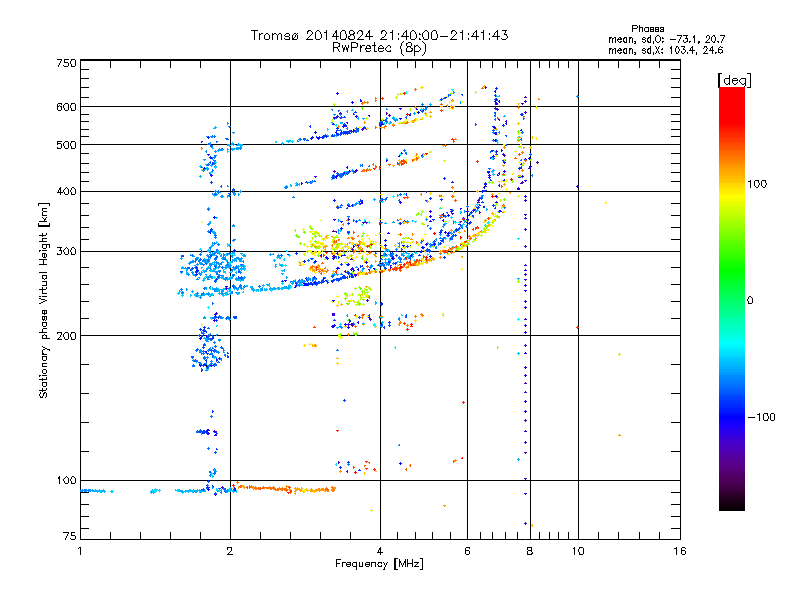Viewport: 800px width, 600px height.
Task: Click "Stationary phase Virtual Height [km]" axis label
Action: [43, 301]
